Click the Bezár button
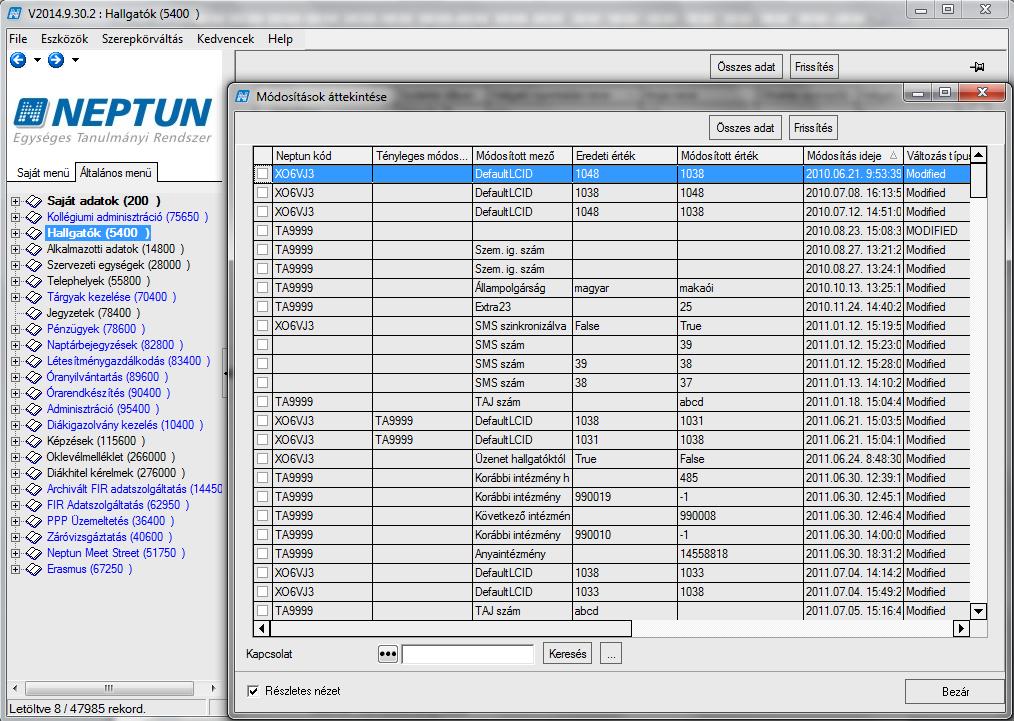The width and height of the screenshot is (1014, 721). click(955, 692)
